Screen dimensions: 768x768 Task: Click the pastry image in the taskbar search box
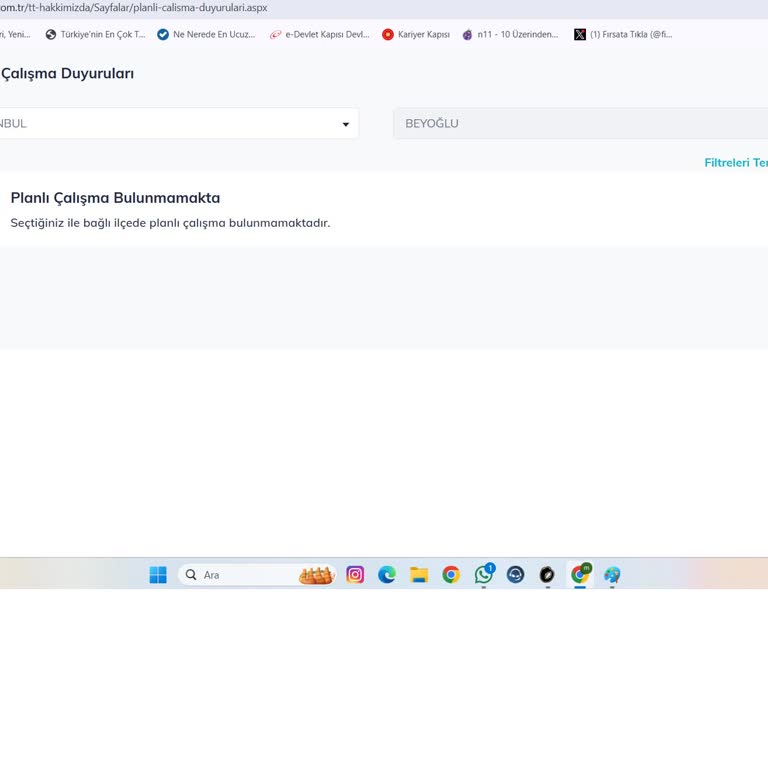(x=316, y=575)
